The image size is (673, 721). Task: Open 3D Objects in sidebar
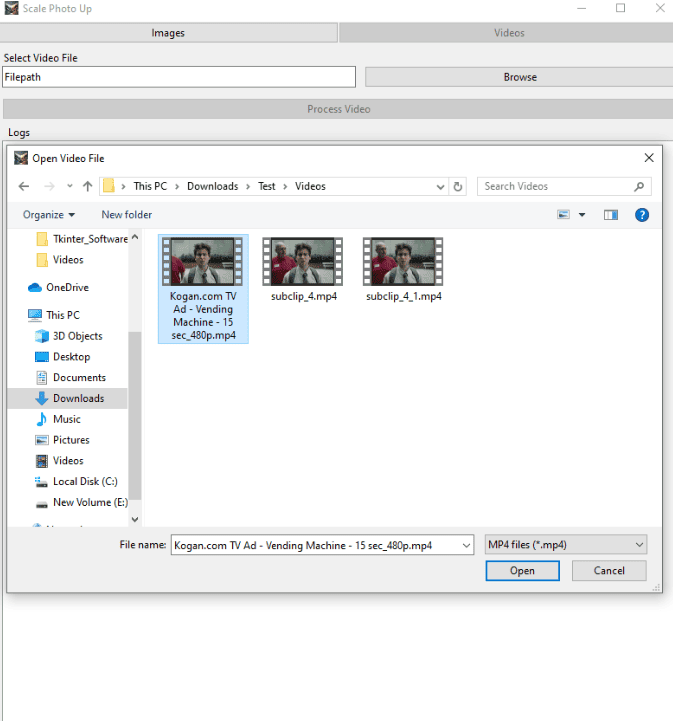[68, 336]
